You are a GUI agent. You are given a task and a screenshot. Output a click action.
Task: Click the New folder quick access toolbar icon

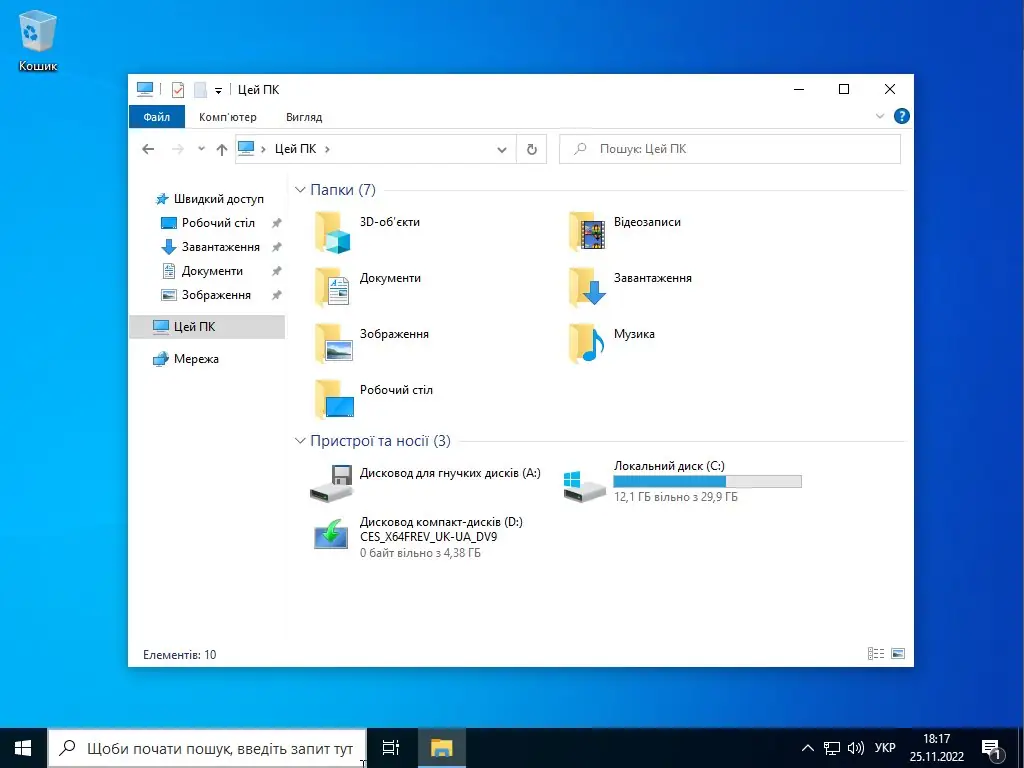[200, 89]
